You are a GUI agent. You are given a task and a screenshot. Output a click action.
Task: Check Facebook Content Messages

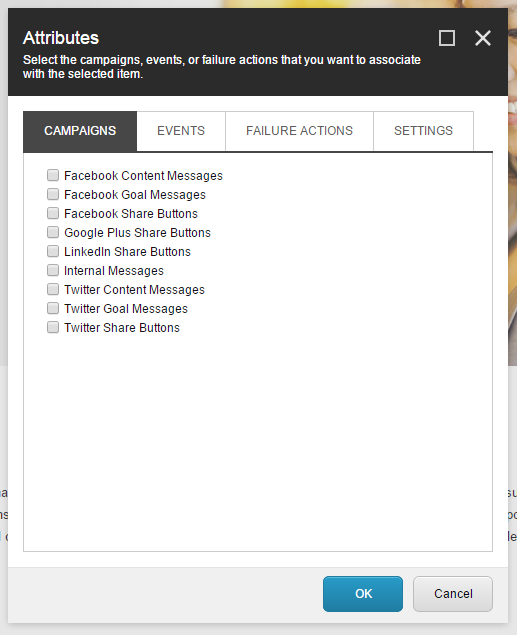(53, 175)
